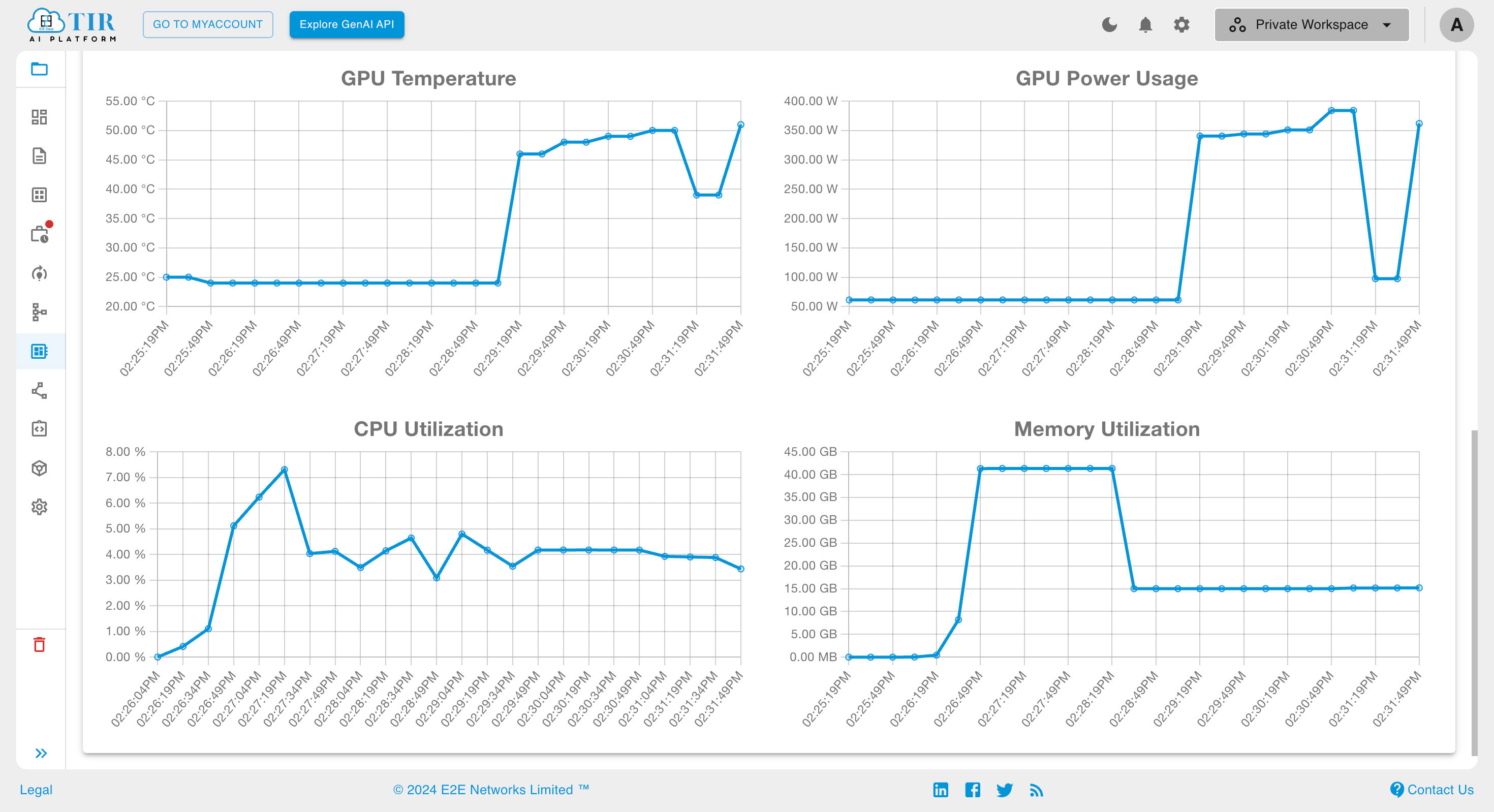Viewport: 1494px width, 812px height.
Task: Open the folder icon in sidebar
Action: tap(40, 69)
